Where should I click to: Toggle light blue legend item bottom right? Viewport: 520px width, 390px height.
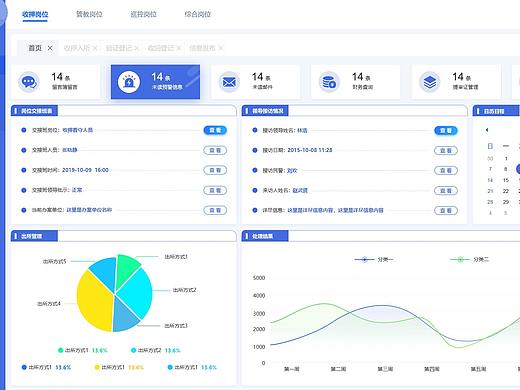click(192, 367)
